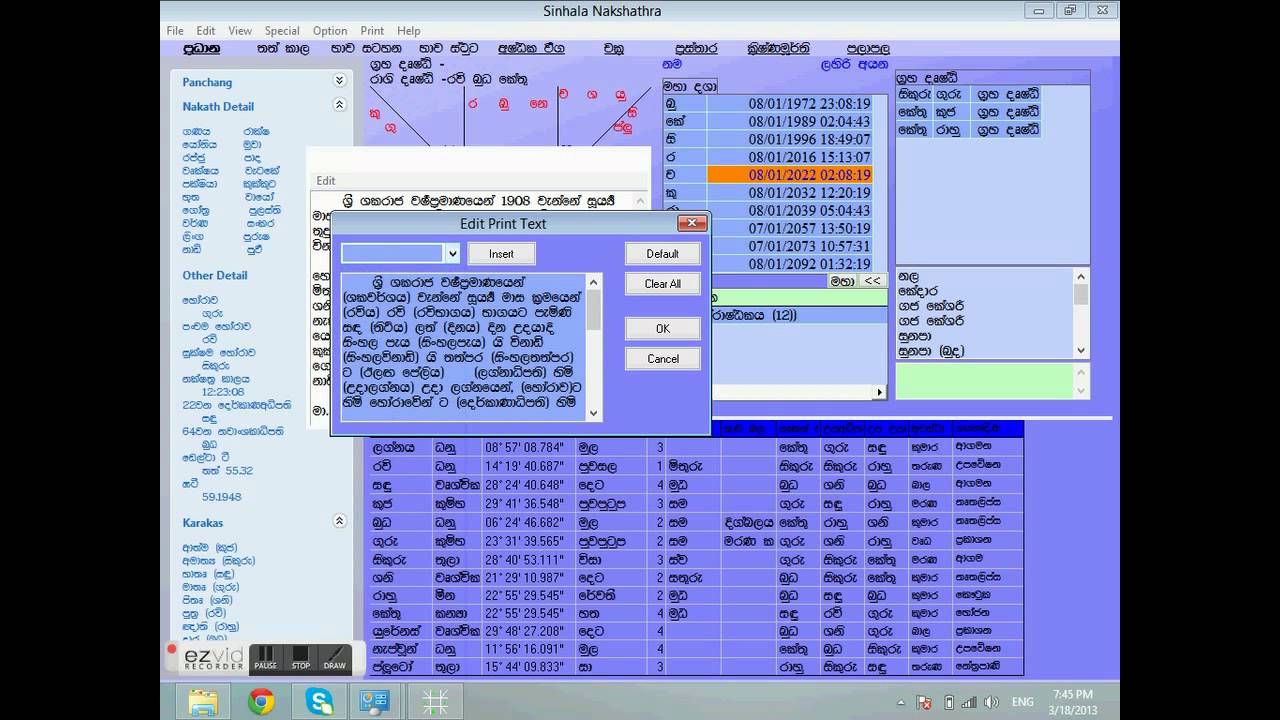The height and width of the screenshot is (720, 1280).
Task: Click the << button below dasa list
Action: [x=872, y=281]
